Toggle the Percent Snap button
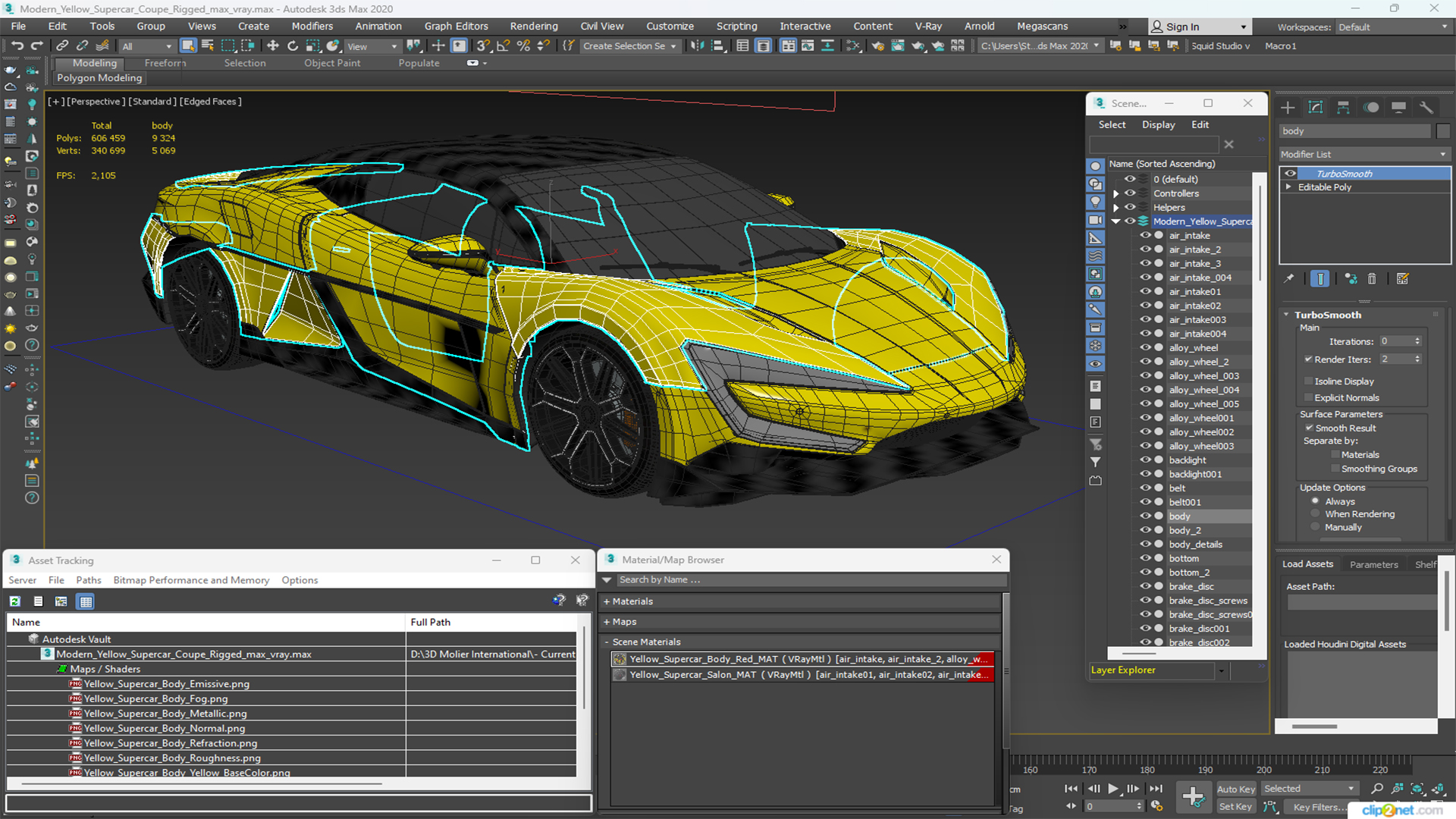 (523, 46)
